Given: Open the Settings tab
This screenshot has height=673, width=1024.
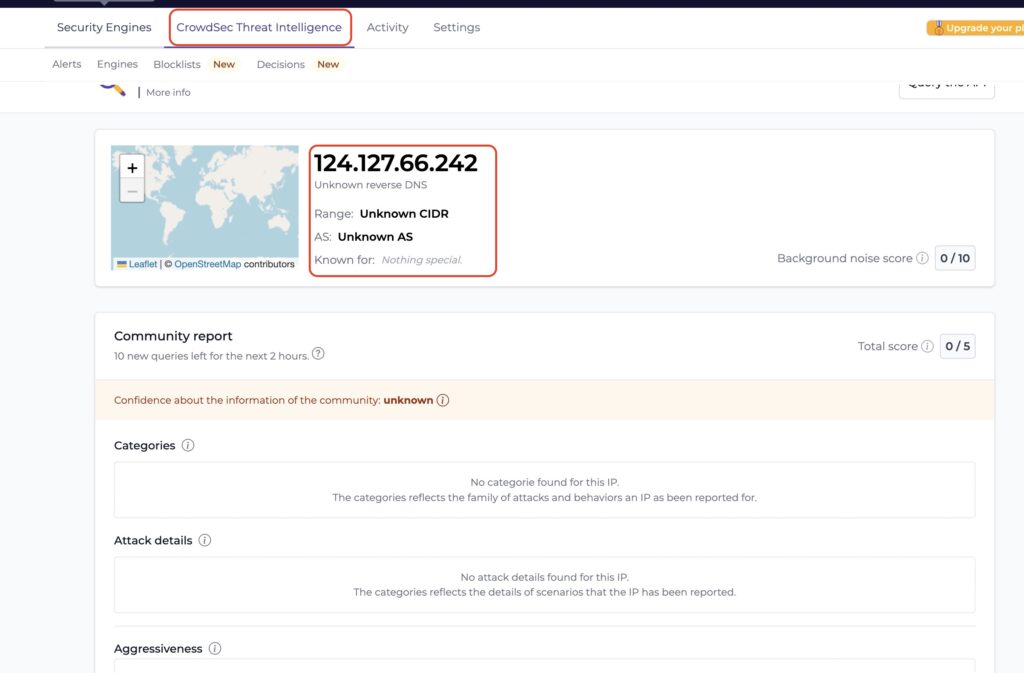Looking at the screenshot, I should (456, 27).
